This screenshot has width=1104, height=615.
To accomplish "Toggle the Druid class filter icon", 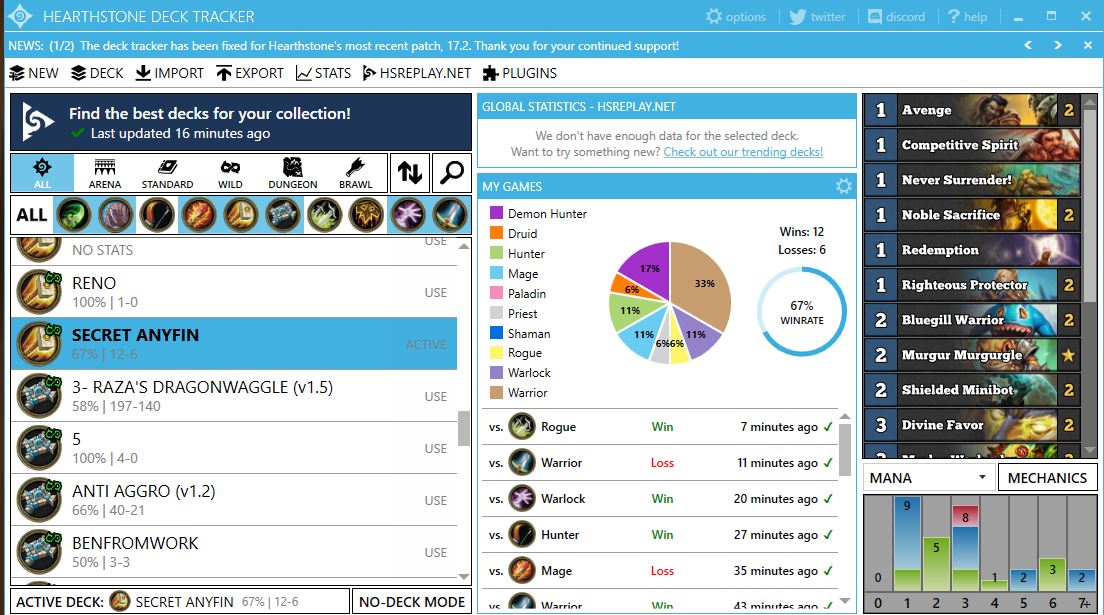I will [x=115, y=215].
